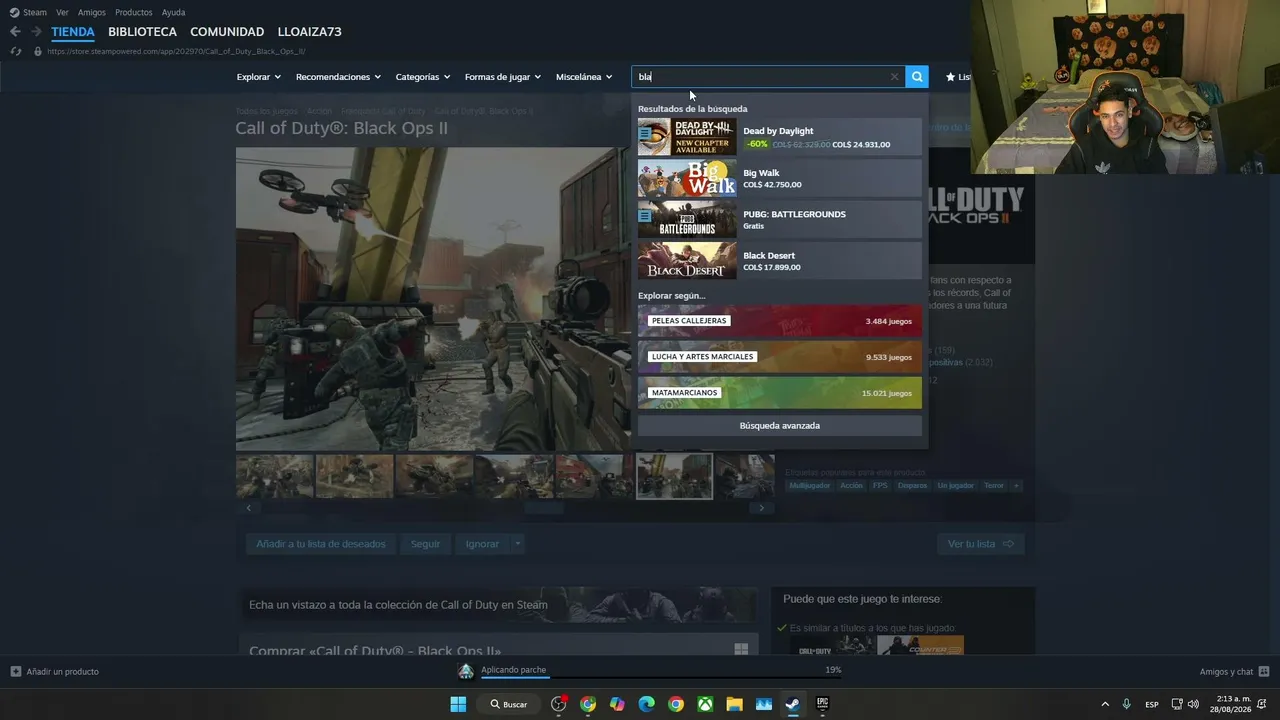Screen dimensions: 1280x720
Task: Open the Productos menu
Action: [x=134, y=12]
